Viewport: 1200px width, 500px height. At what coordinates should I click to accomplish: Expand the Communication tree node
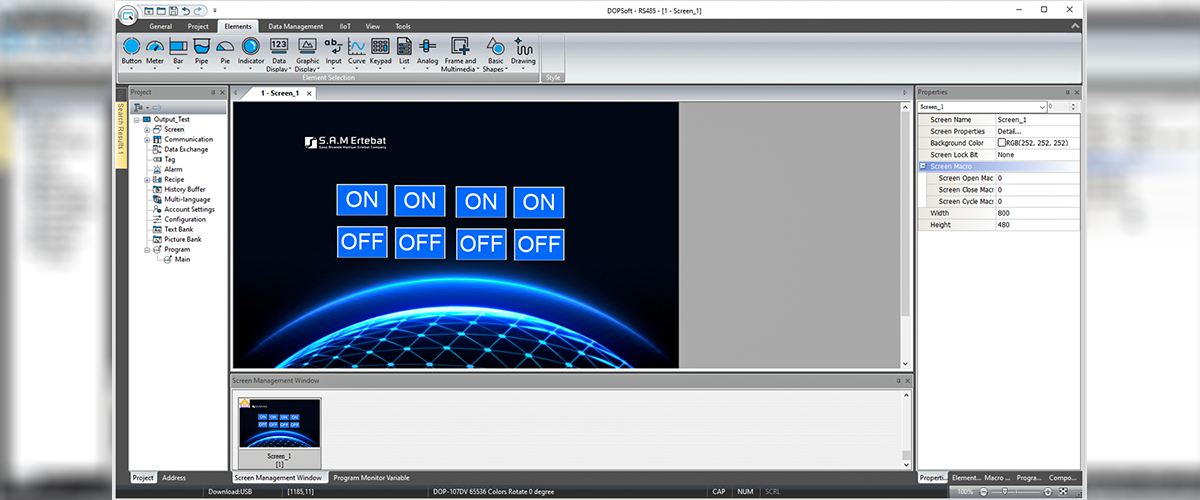click(x=147, y=139)
